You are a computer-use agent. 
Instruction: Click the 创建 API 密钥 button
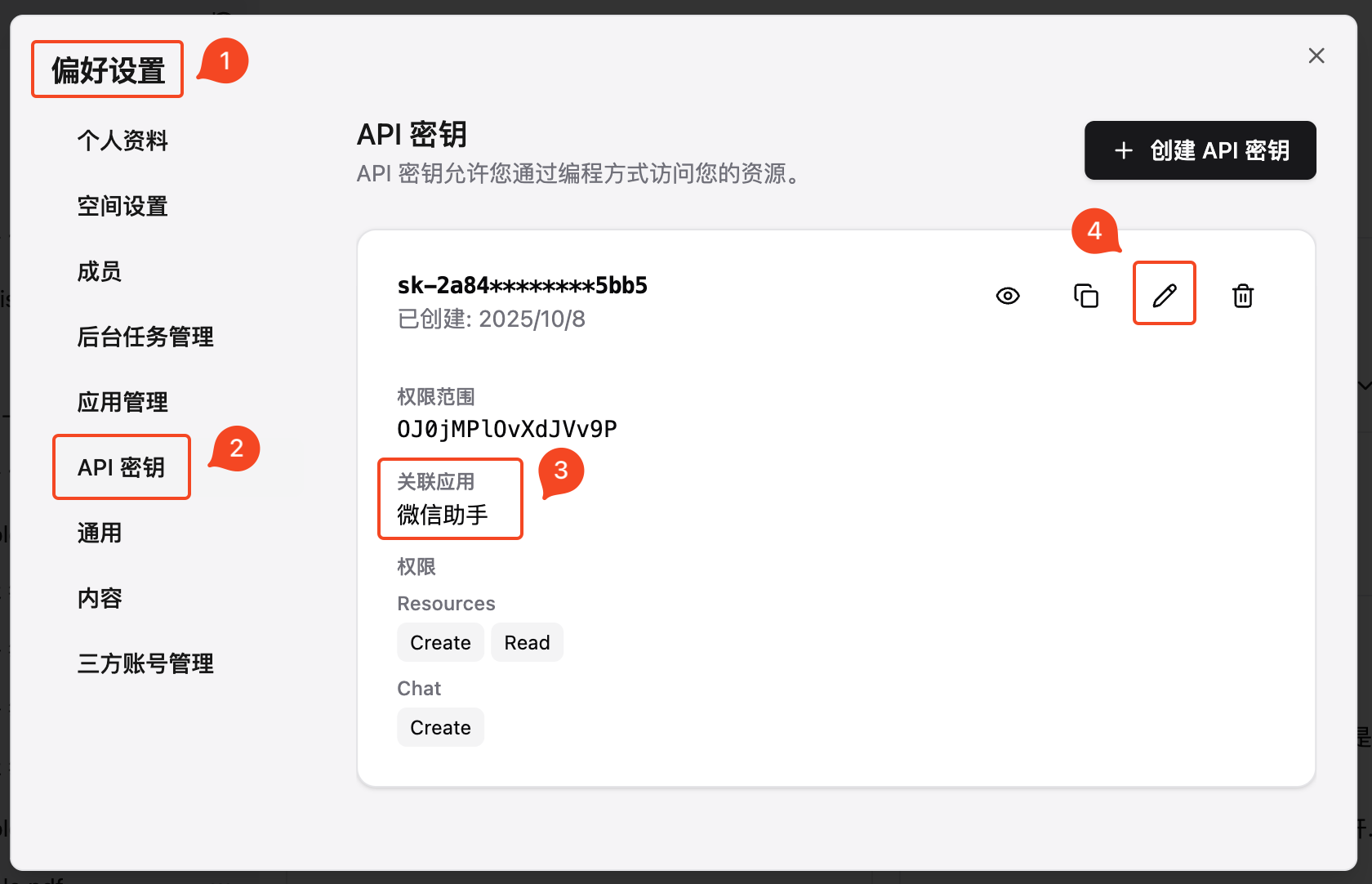click(1200, 150)
